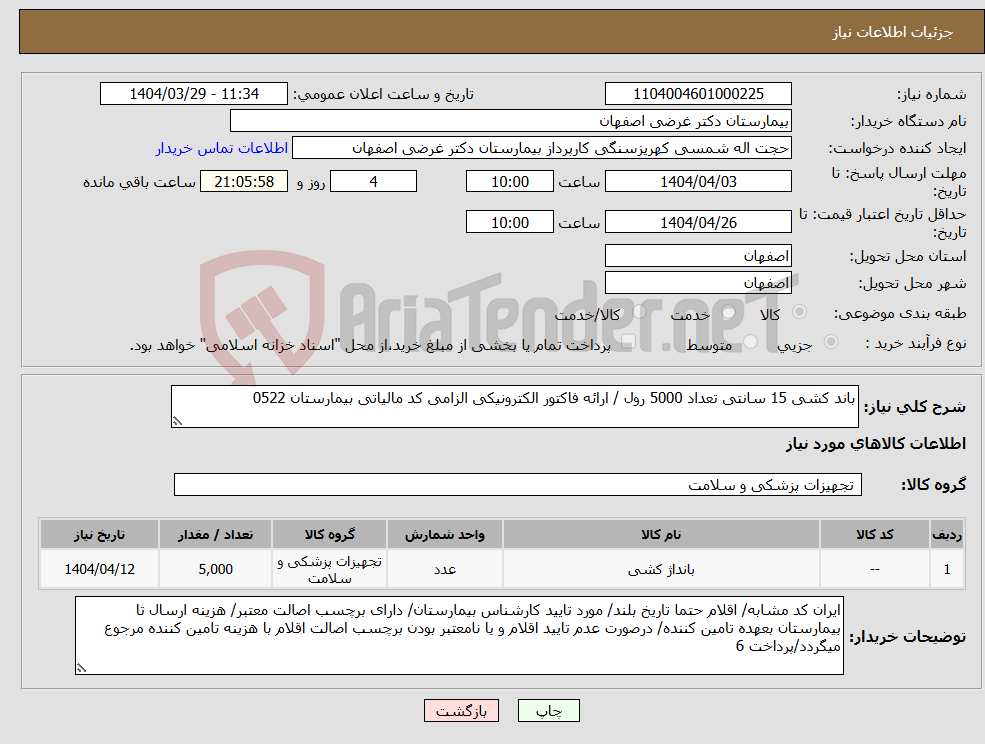Click the table cell تجهیزات پزشکی و سلامت
The image size is (985, 744).
[329, 569]
